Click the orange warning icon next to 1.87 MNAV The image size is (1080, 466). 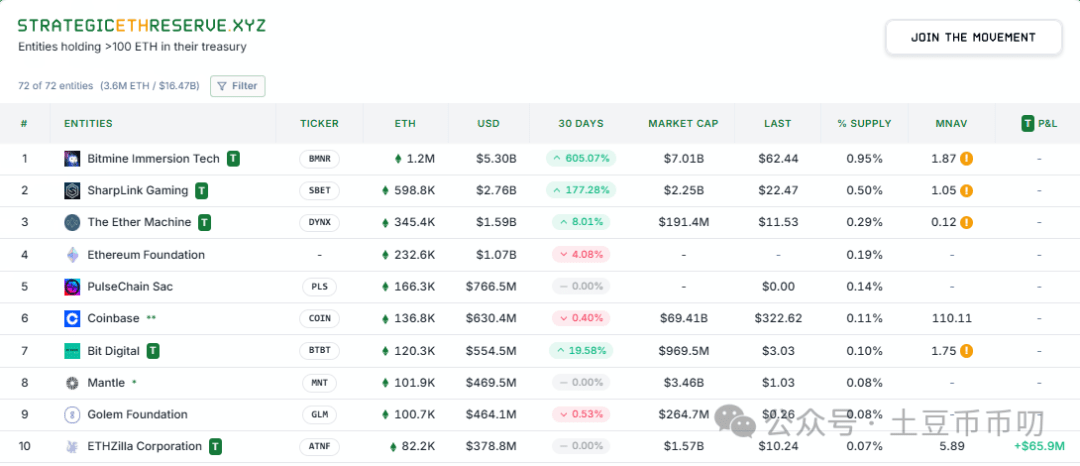[966, 159]
